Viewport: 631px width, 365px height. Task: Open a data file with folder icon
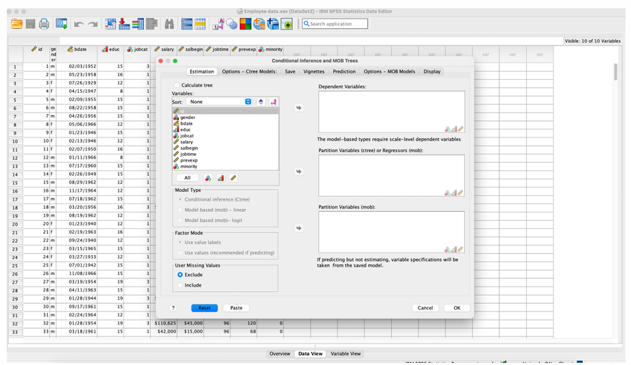pos(16,24)
